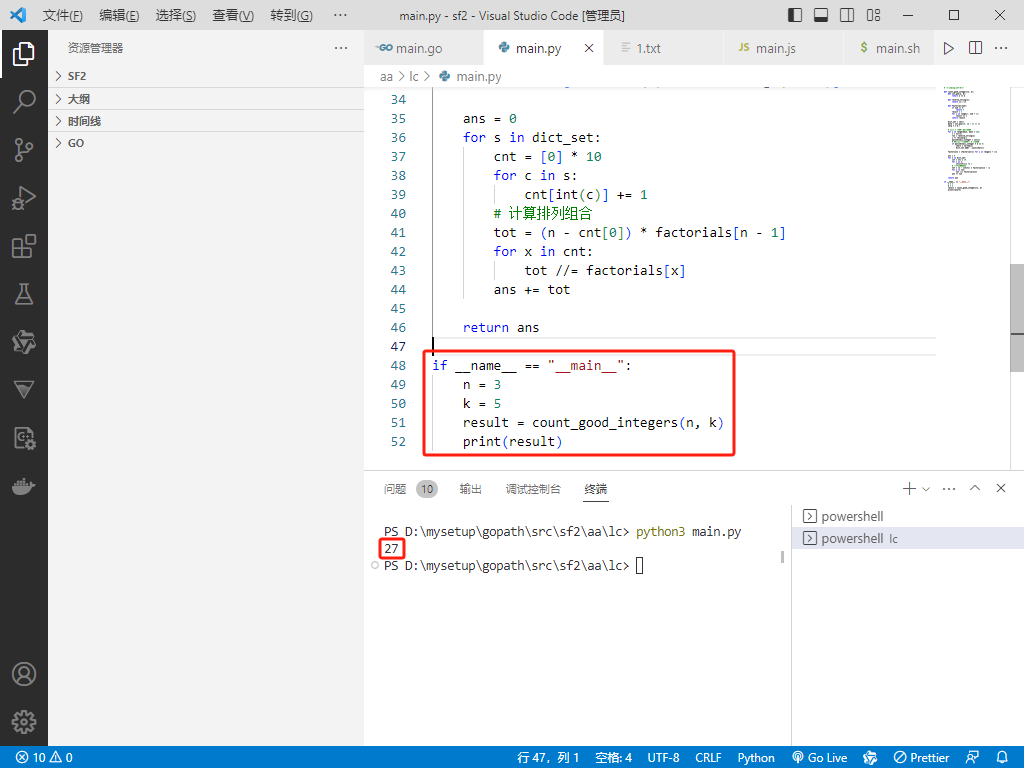Viewport: 1024px width, 768px height.
Task: Click the lc breadcrumb segment
Action: pyautogui.click(x=413, y=76)
